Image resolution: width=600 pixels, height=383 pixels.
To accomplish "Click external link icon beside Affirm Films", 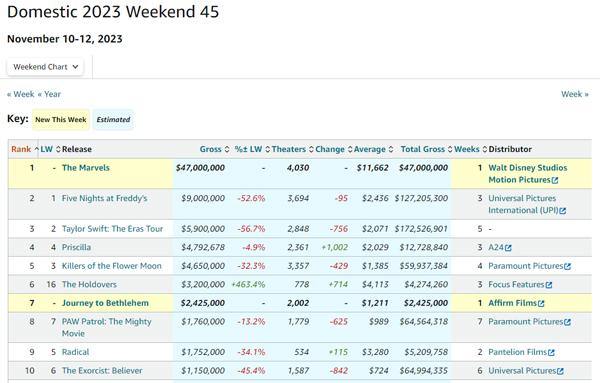I will click(x=541, y=304).
